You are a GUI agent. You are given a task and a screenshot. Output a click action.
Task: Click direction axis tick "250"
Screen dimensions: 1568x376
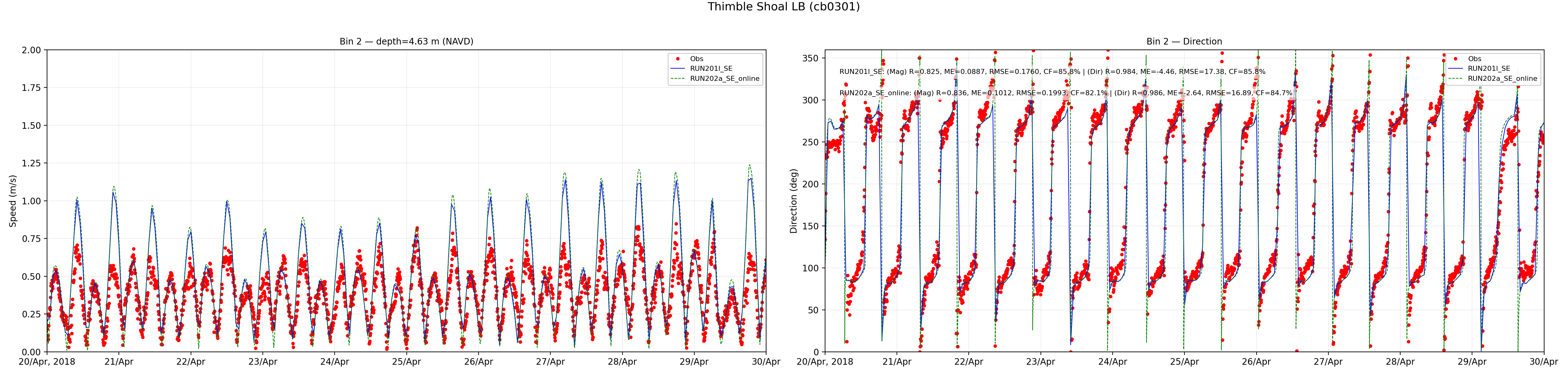(x=811, y=142)
